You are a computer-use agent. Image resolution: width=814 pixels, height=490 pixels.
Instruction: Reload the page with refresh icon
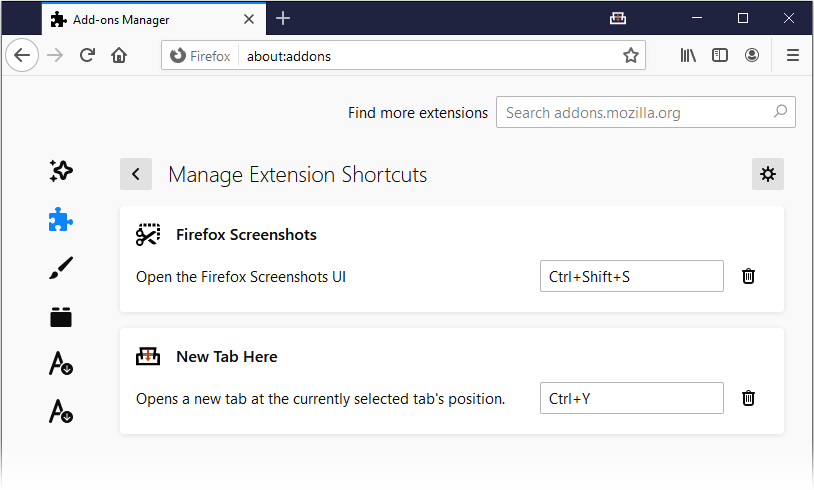[87, 55]
